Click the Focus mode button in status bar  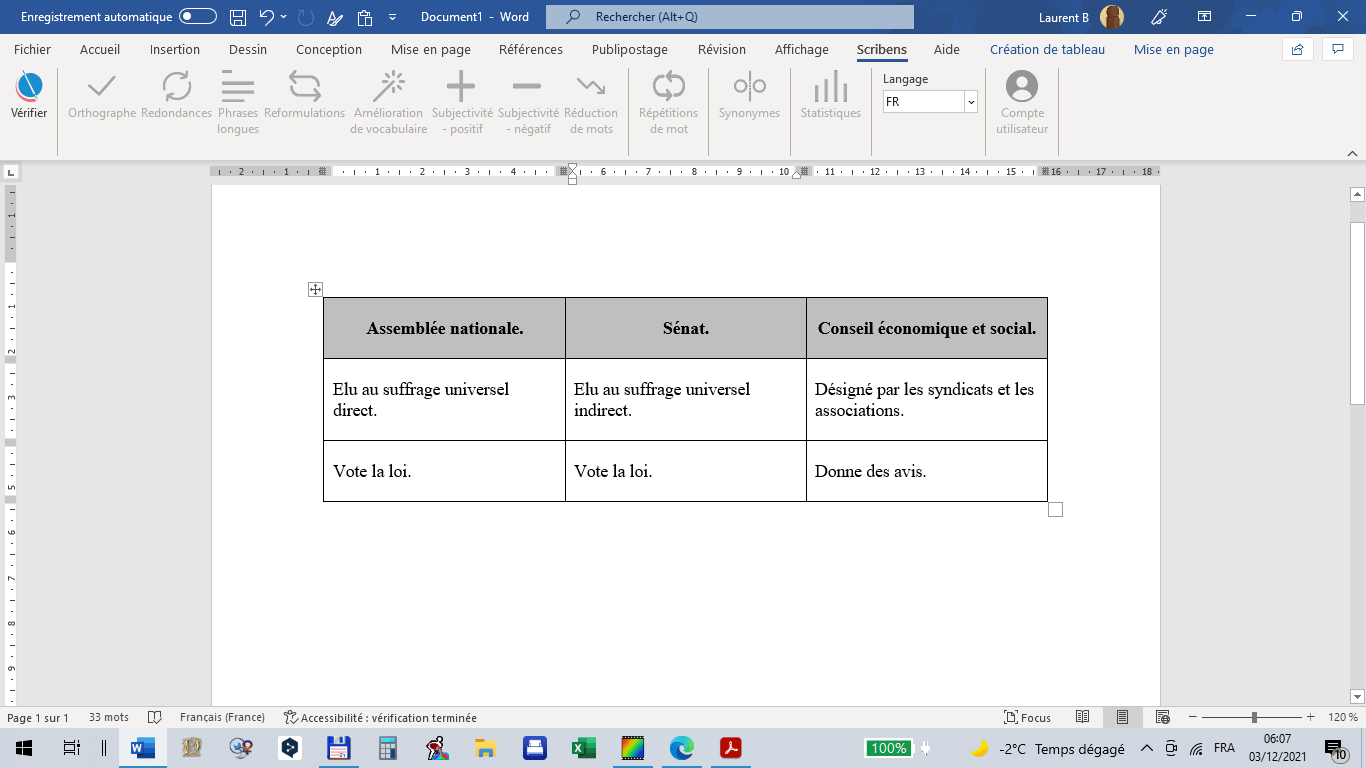click(1028, 718)
